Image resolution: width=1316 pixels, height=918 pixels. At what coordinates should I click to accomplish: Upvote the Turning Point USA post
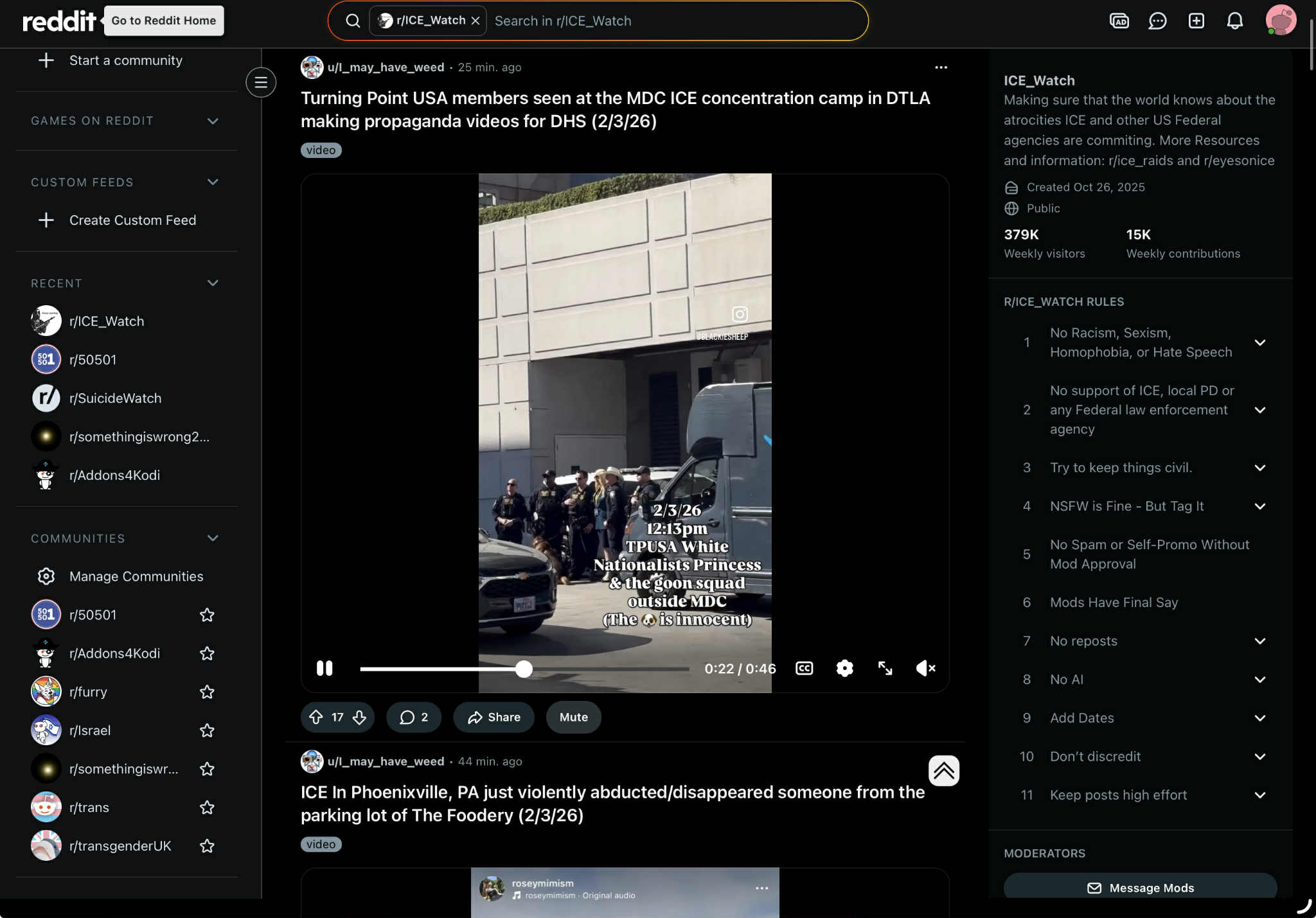[316, 717]
